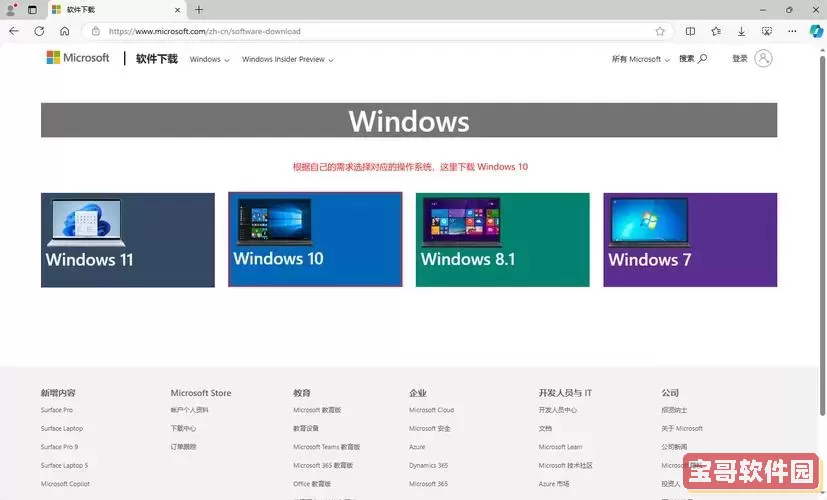Close the 软件下载 tab
Viewport: 827px width, 500px height.
point(178,9)
